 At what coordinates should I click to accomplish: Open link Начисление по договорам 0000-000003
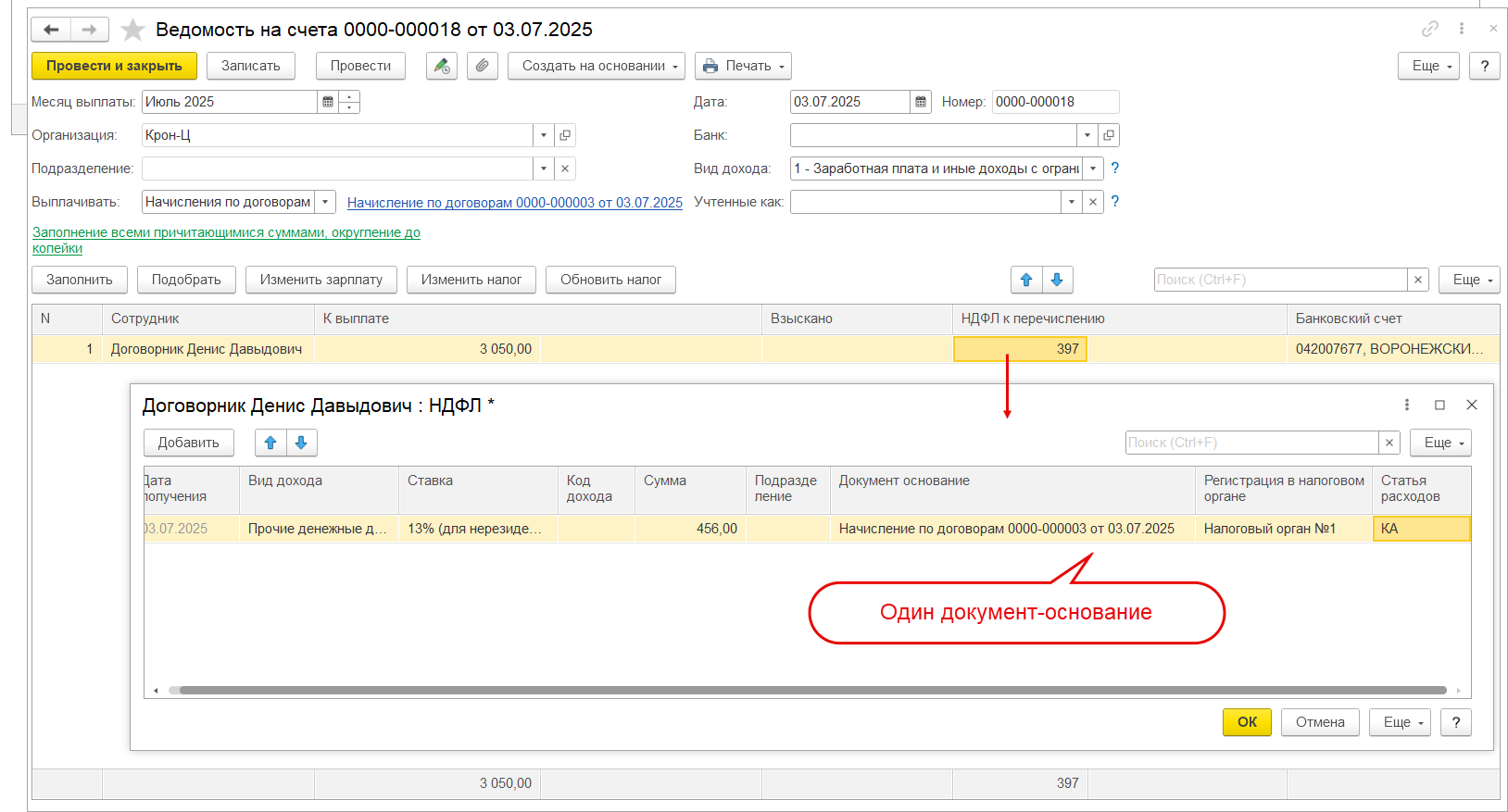point(515,203)
